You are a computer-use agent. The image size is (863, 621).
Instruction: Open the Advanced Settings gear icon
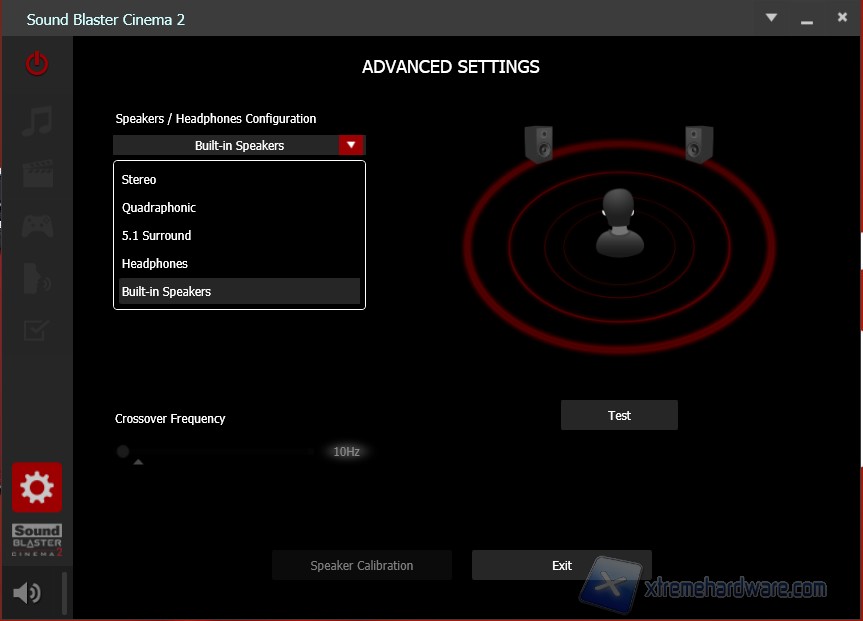coord(37,488)
